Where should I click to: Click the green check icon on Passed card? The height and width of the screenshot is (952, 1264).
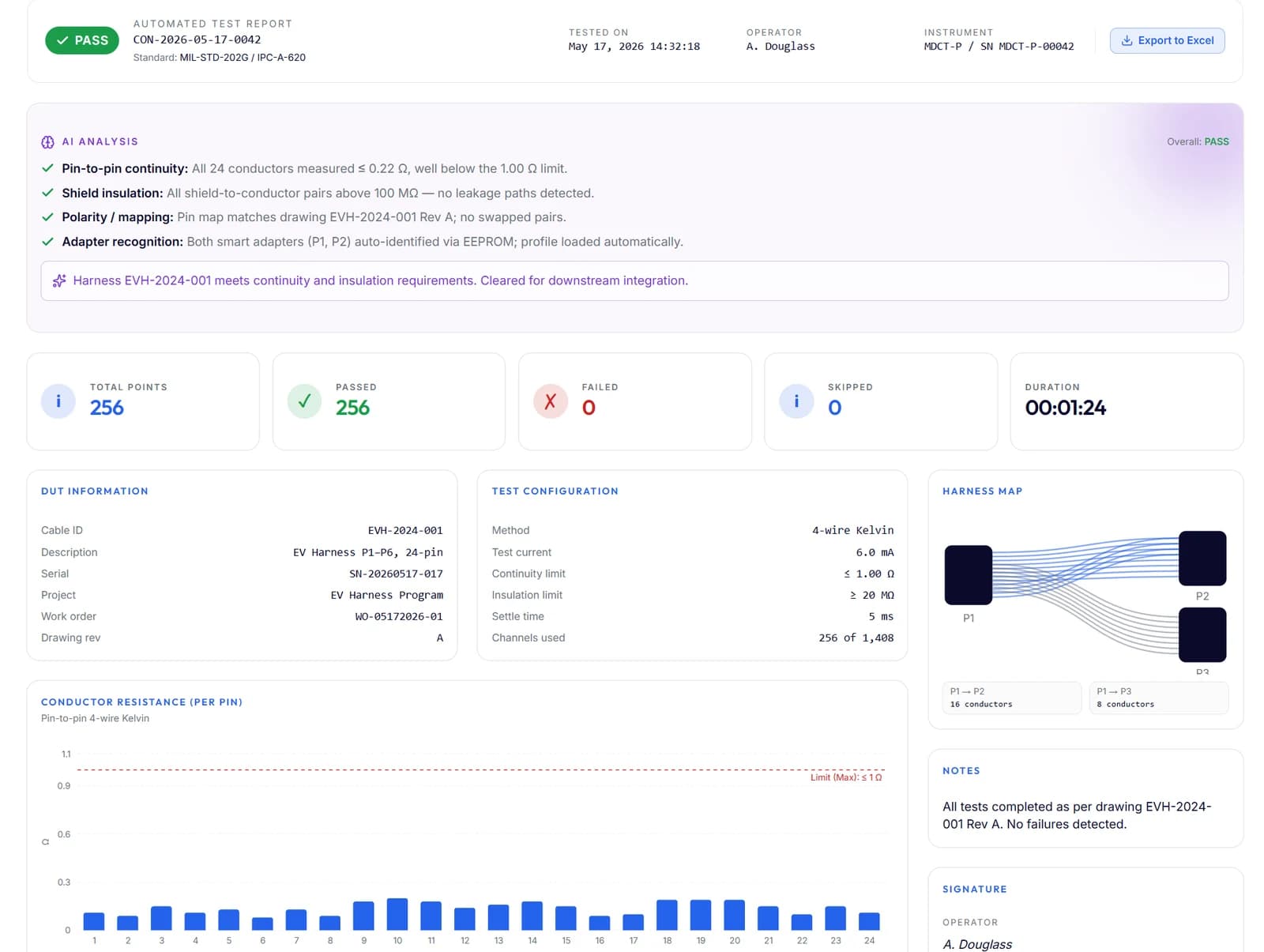click(304, 401)
